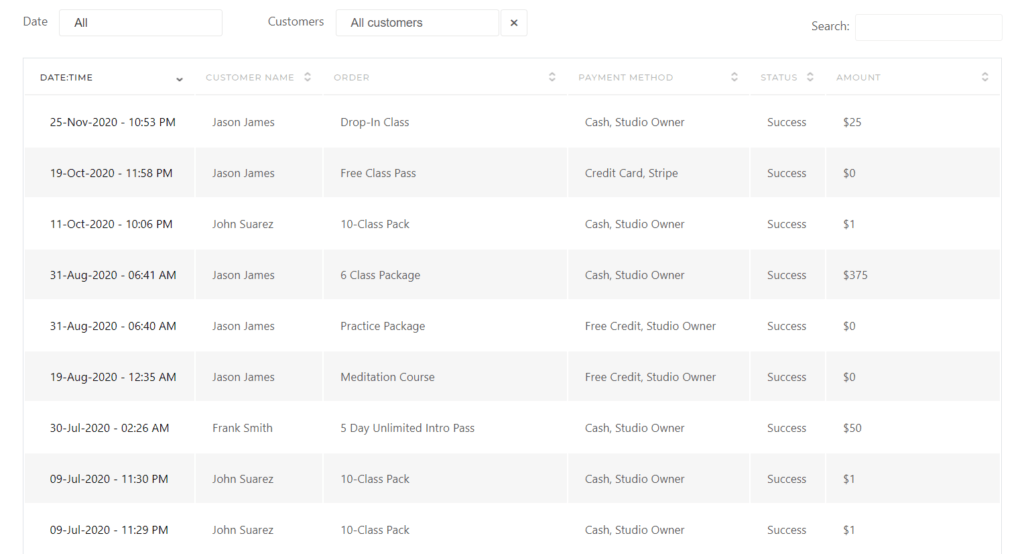Viewport: 1024px width, 554px height.
Task: Click the sort arrow in Date:Time header
Action: coord(180,78)
